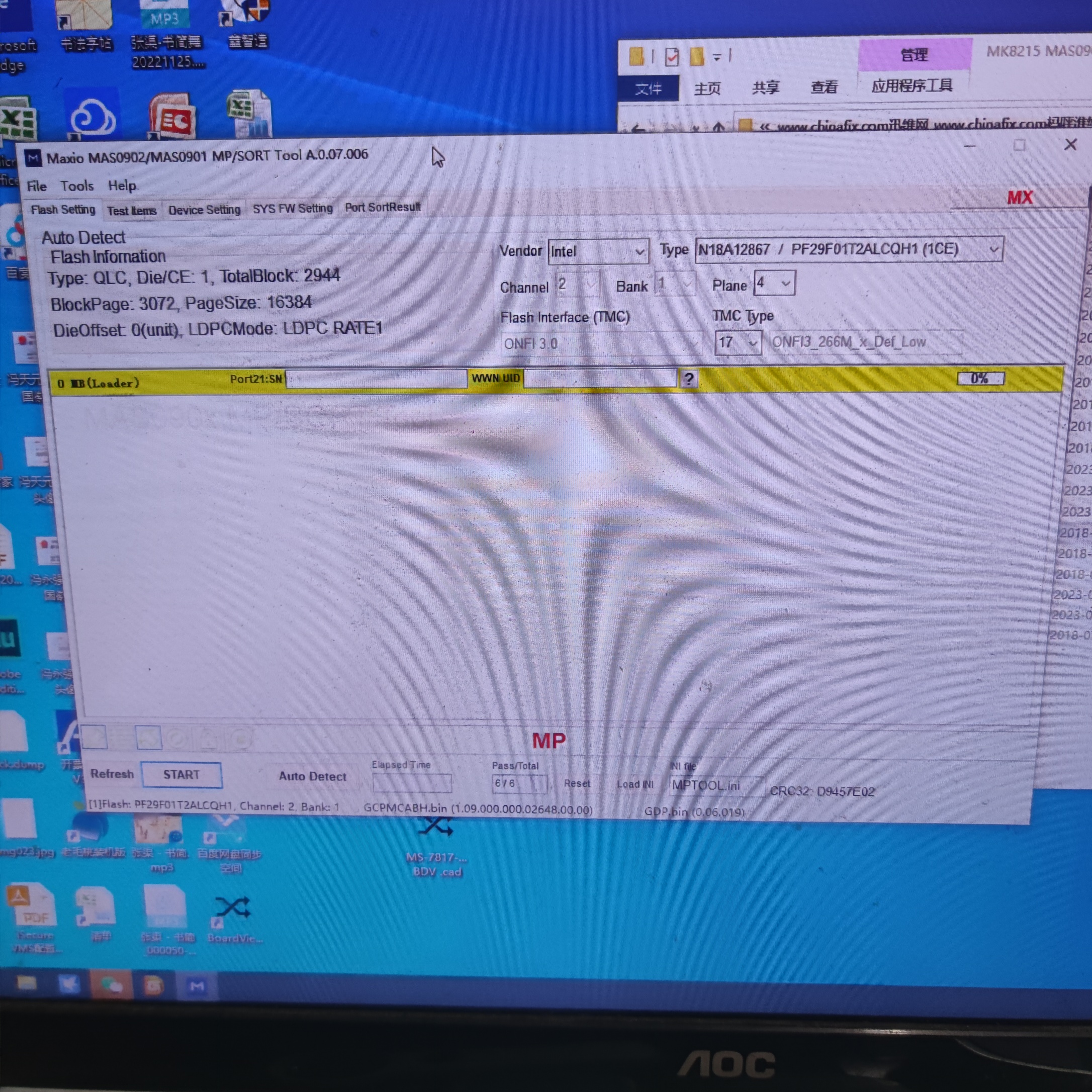
Task: Open the 清单 desktop shortcut
Action: click(97, 913)
